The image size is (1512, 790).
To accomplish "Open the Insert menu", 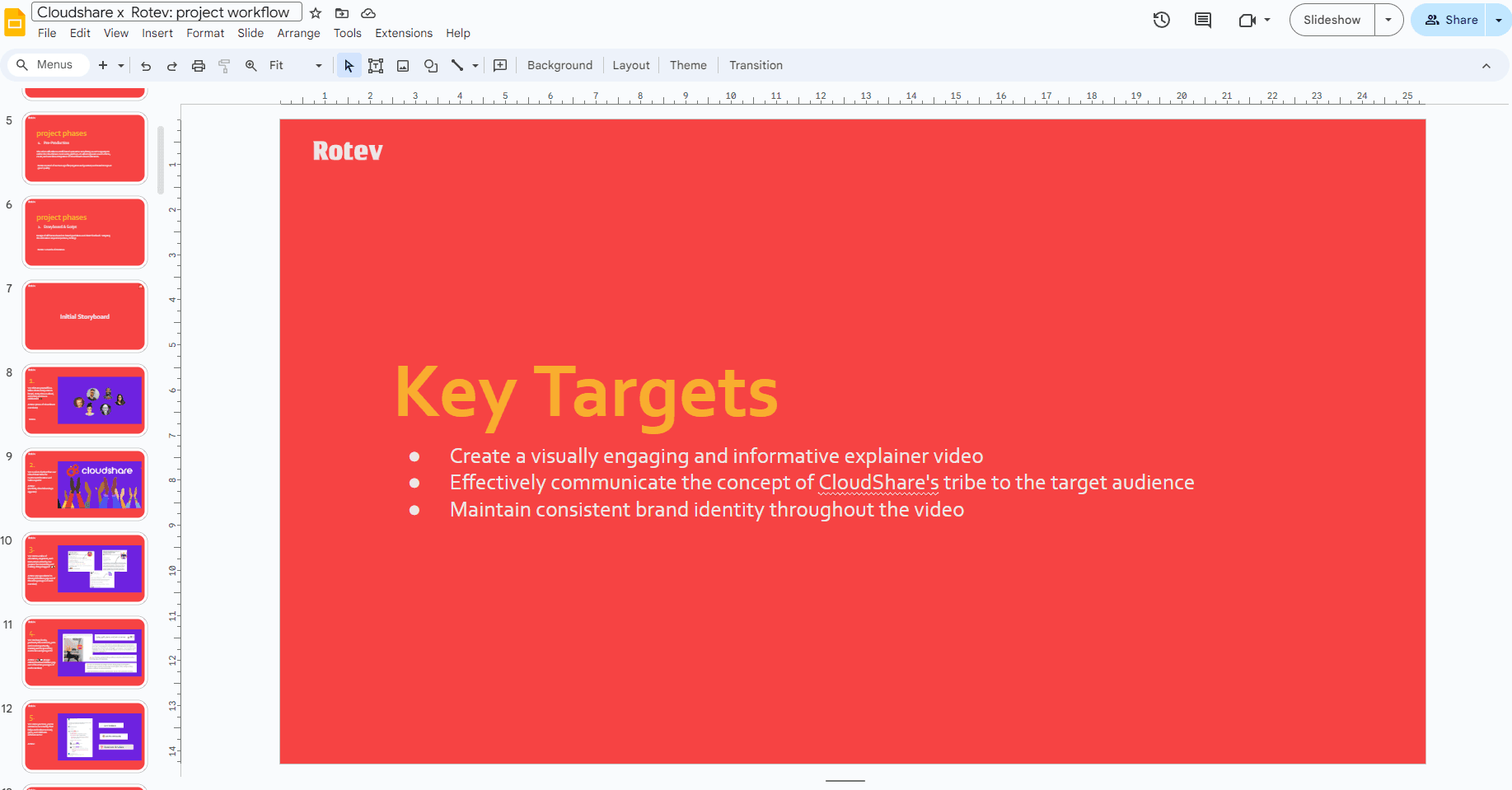I will coord(157,33).
